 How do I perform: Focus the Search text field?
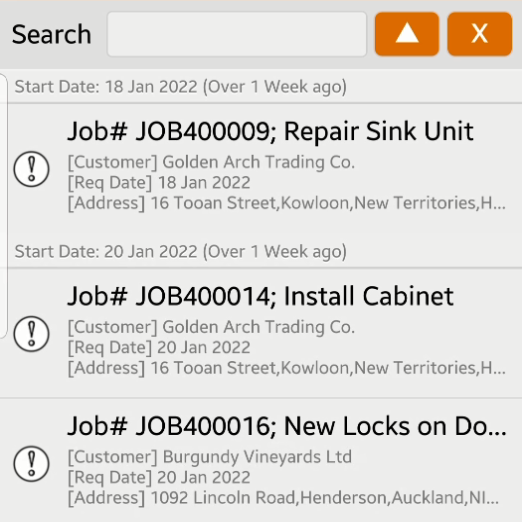[237, 34]
